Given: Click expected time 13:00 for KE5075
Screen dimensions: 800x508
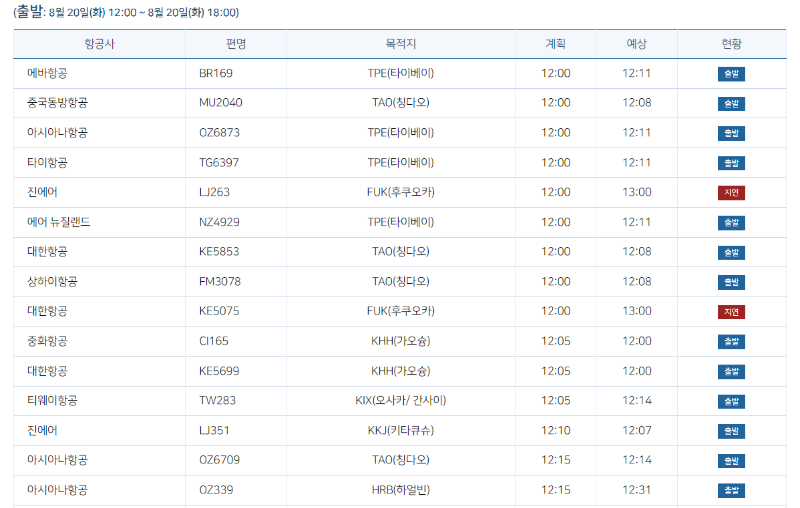Looking at the screenshot, I should [637, 311].
